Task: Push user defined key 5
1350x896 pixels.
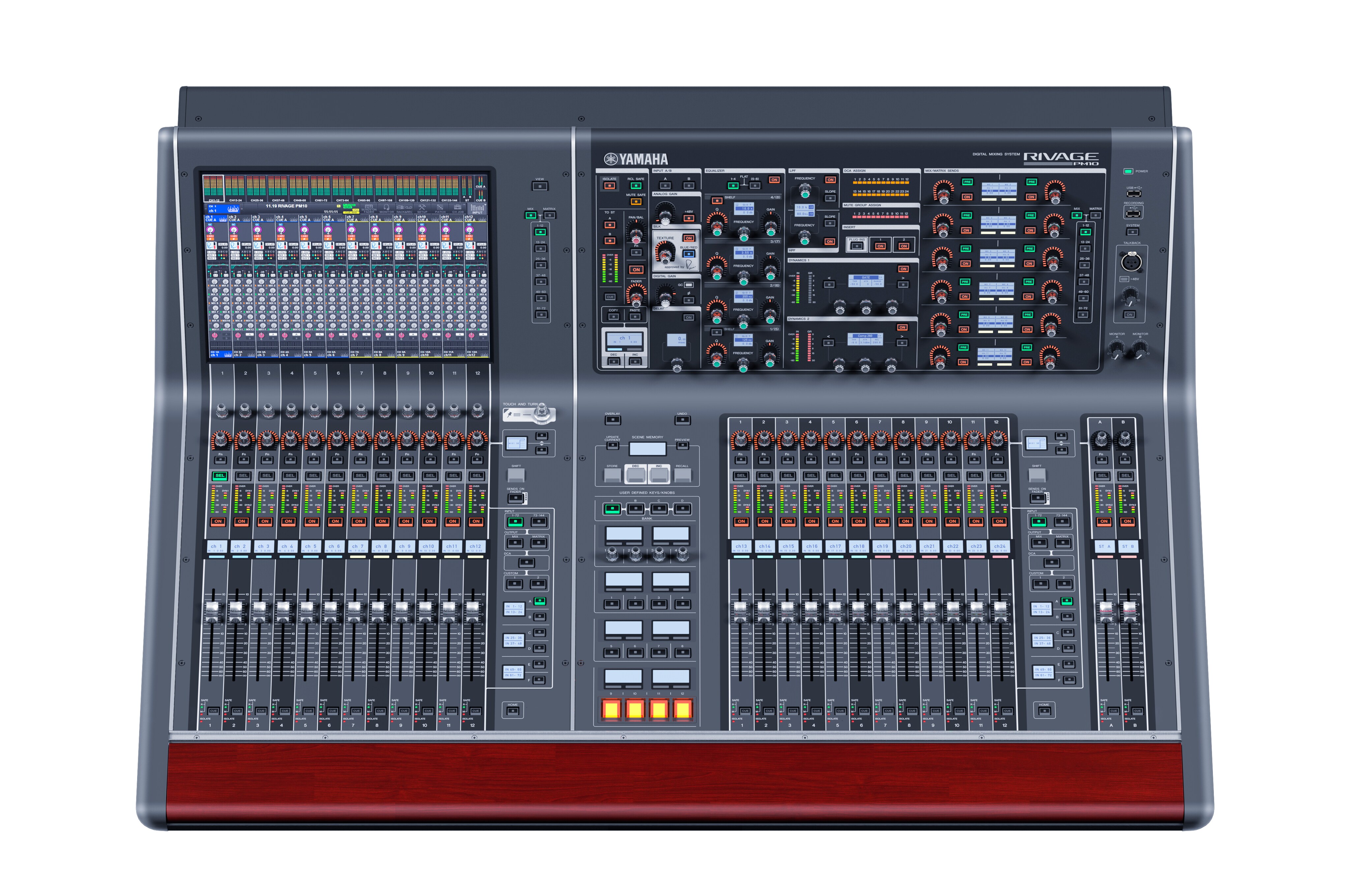Action: [x=612, y=653]
